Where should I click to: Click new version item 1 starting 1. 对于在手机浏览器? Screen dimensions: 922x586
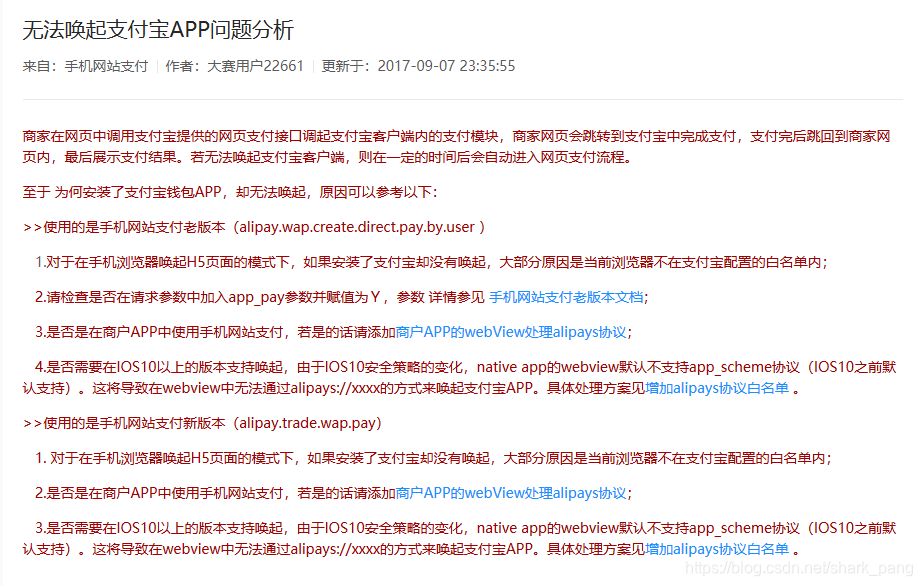click(433, 458)
